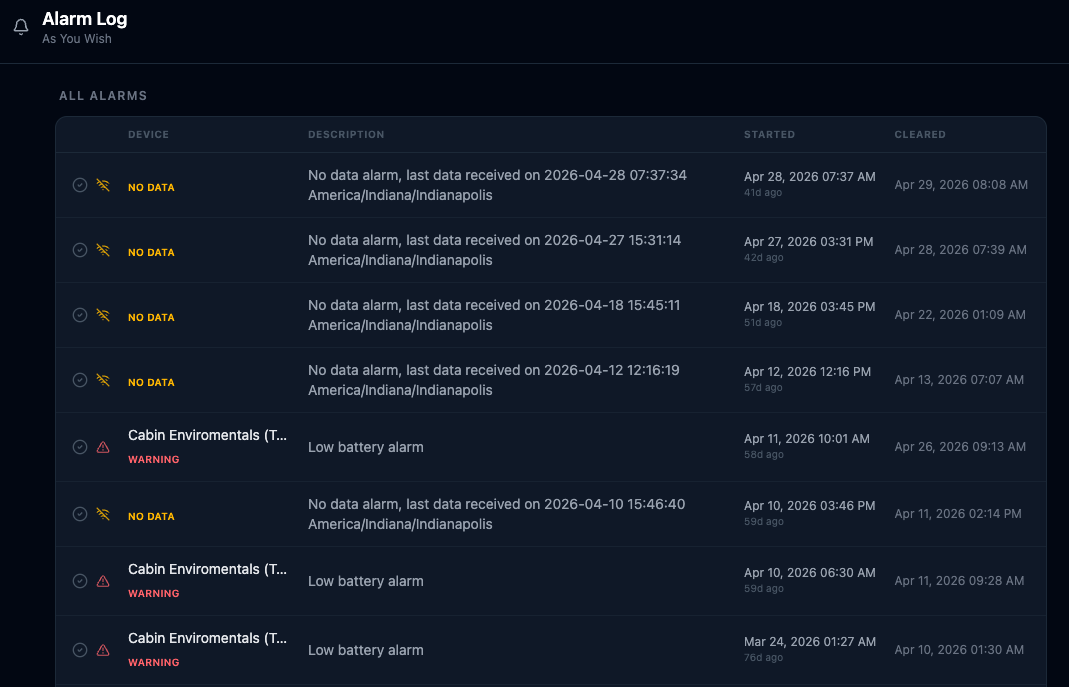Click the As You Wish subtitle
This screenshot has height=687, width=1069.
pos(77,39)
